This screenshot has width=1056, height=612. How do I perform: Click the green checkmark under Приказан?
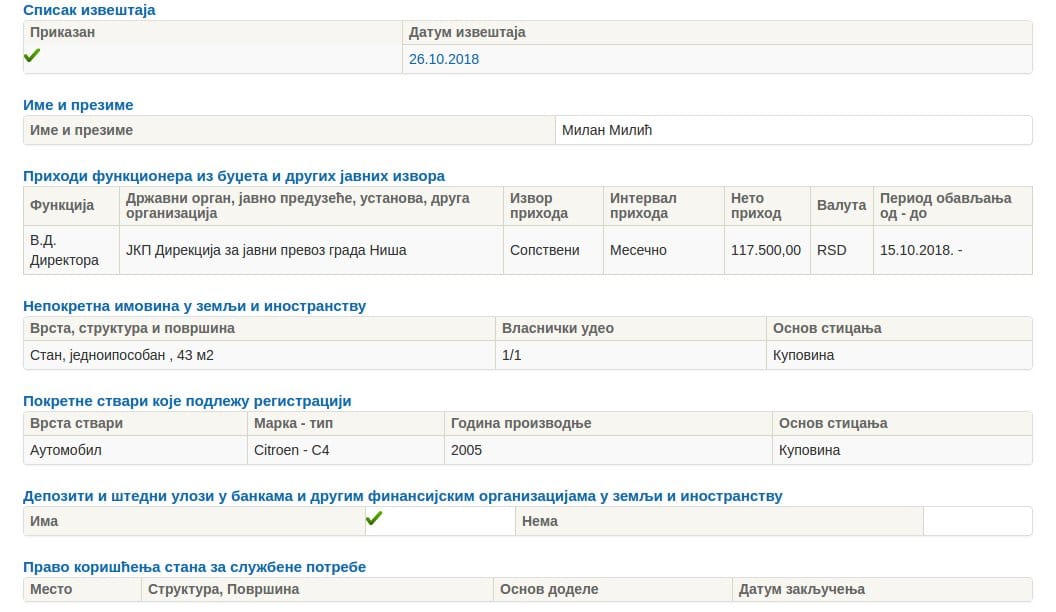(32, 56)
